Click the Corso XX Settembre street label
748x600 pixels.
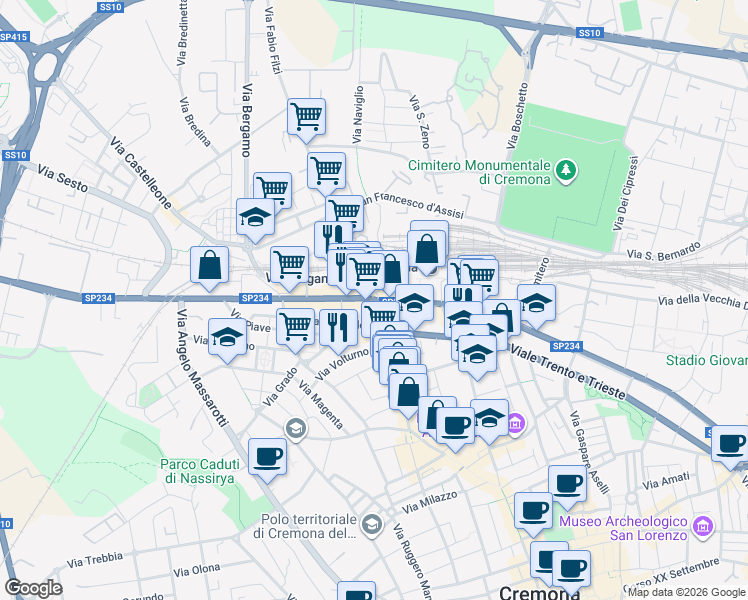click(671, 576)
